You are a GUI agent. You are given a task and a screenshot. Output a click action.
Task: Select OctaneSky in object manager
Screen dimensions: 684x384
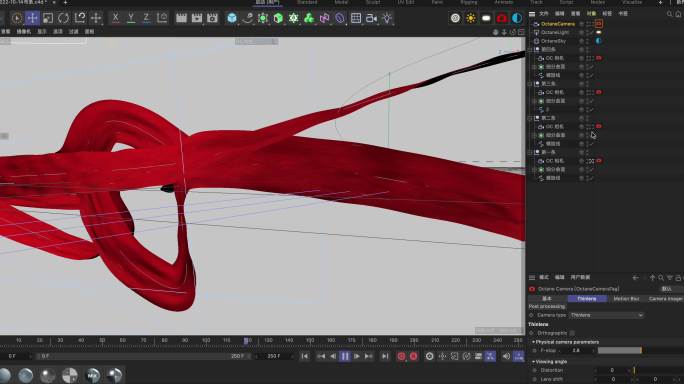click(553, 41)
